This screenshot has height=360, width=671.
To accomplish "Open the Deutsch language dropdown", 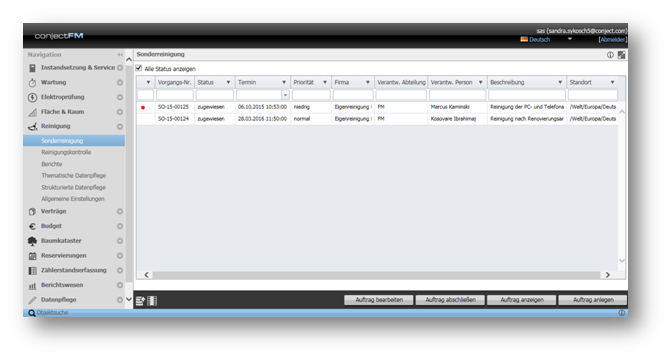I will point(570,39).
